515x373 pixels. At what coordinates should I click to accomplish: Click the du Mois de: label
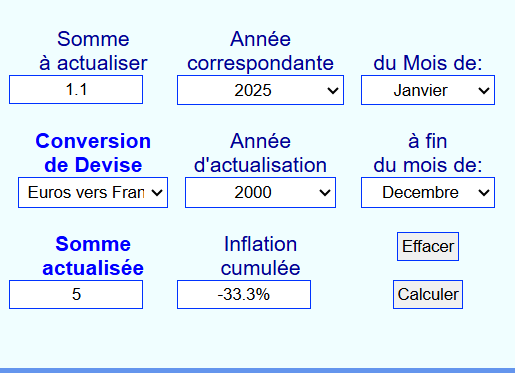(428, 63)
